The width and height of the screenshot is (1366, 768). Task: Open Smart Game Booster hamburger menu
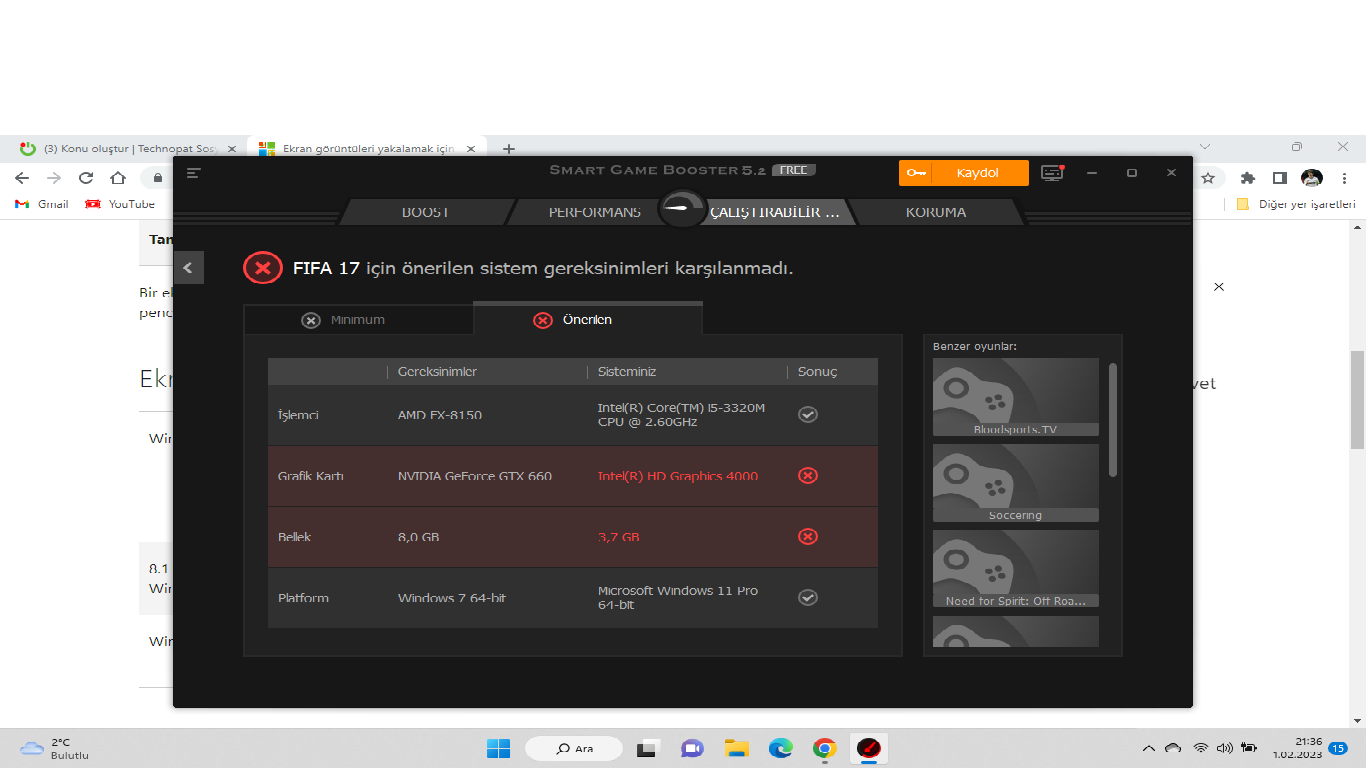click(194, 173)
